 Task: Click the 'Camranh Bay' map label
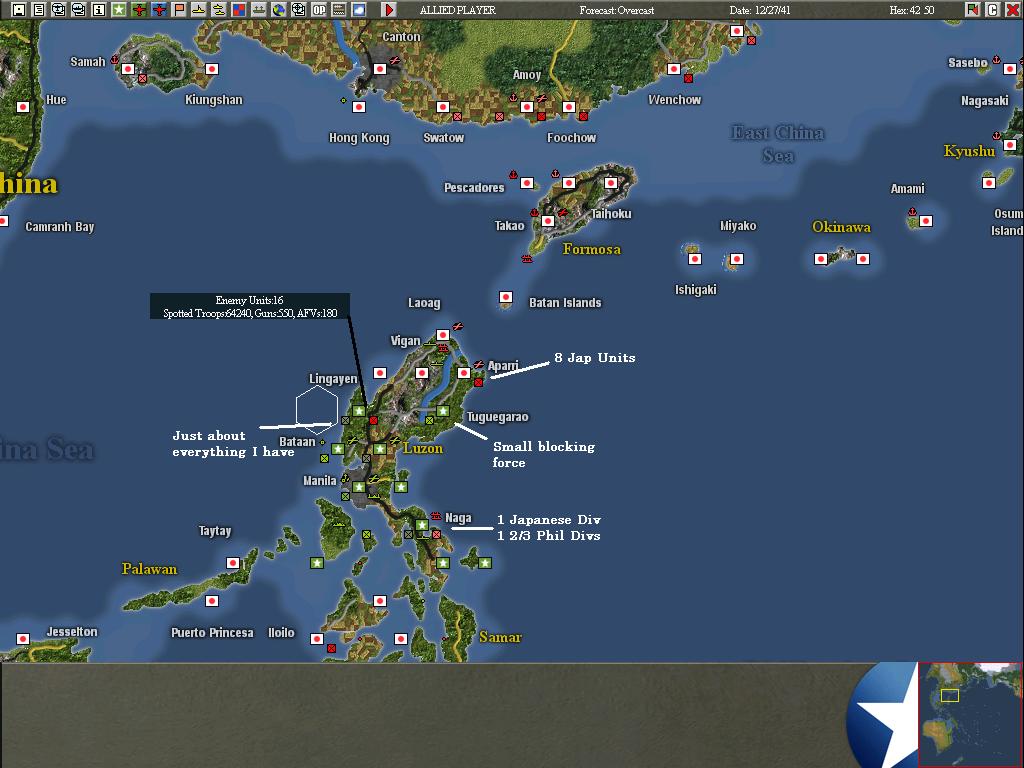point(59,227)
